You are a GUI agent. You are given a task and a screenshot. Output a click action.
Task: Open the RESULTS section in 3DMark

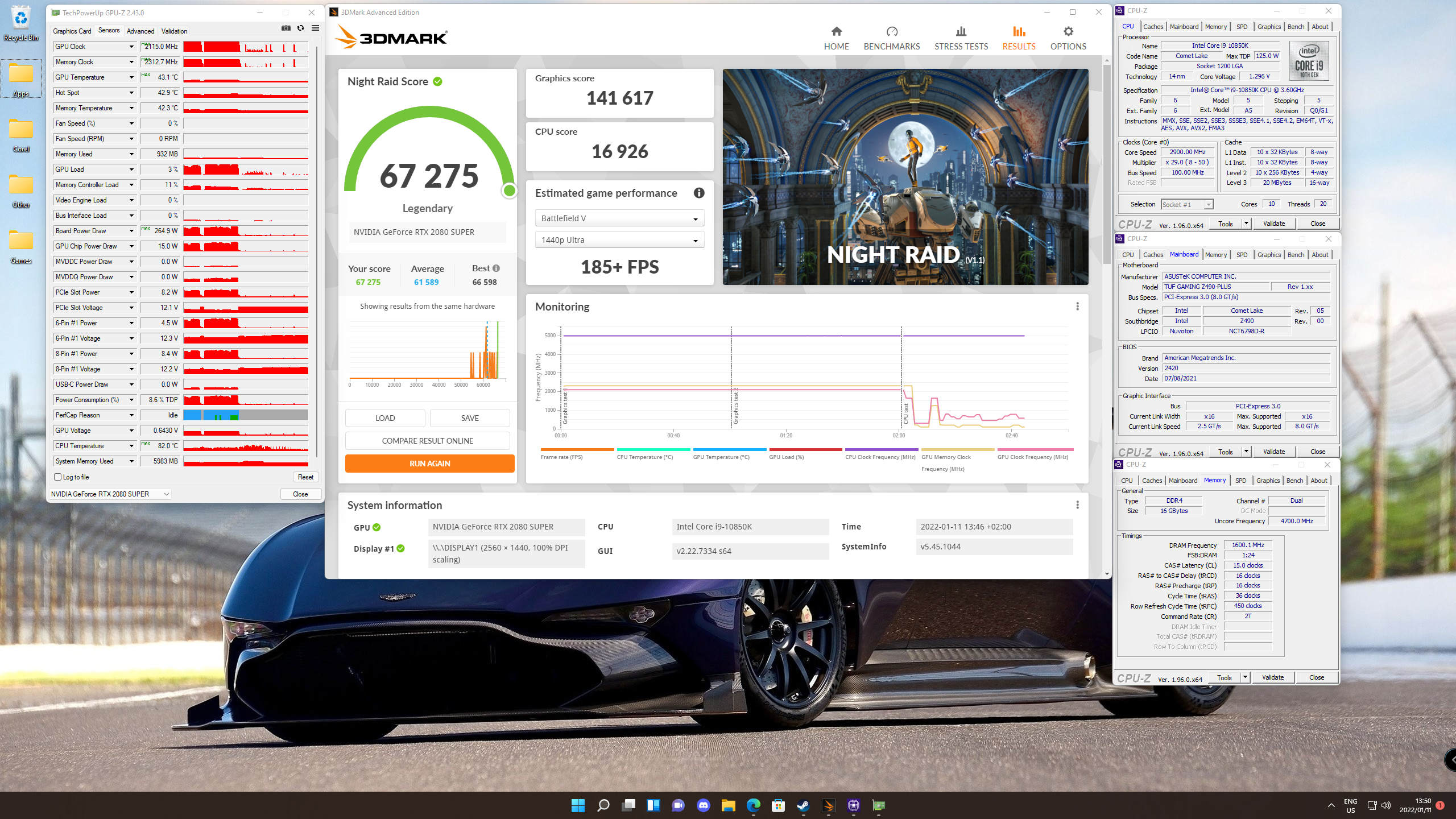pyautogui.click(x=1019, y=38)
